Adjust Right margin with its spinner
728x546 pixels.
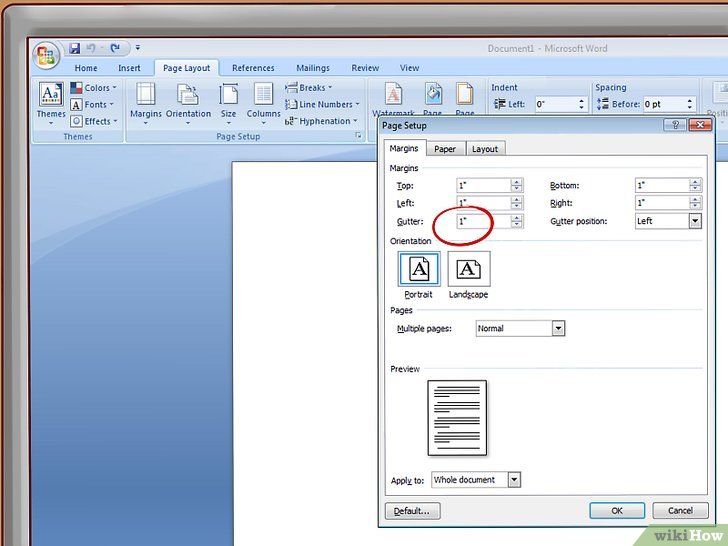695,203
